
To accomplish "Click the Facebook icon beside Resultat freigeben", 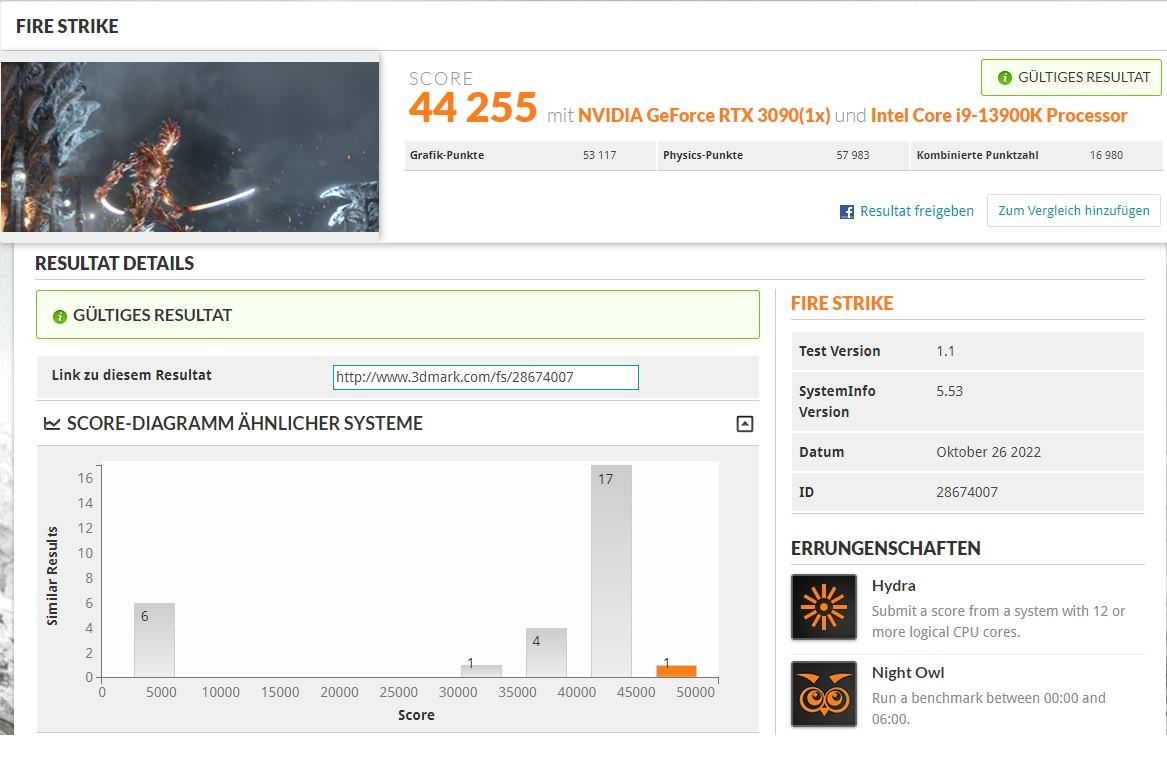I will [847, 211].
